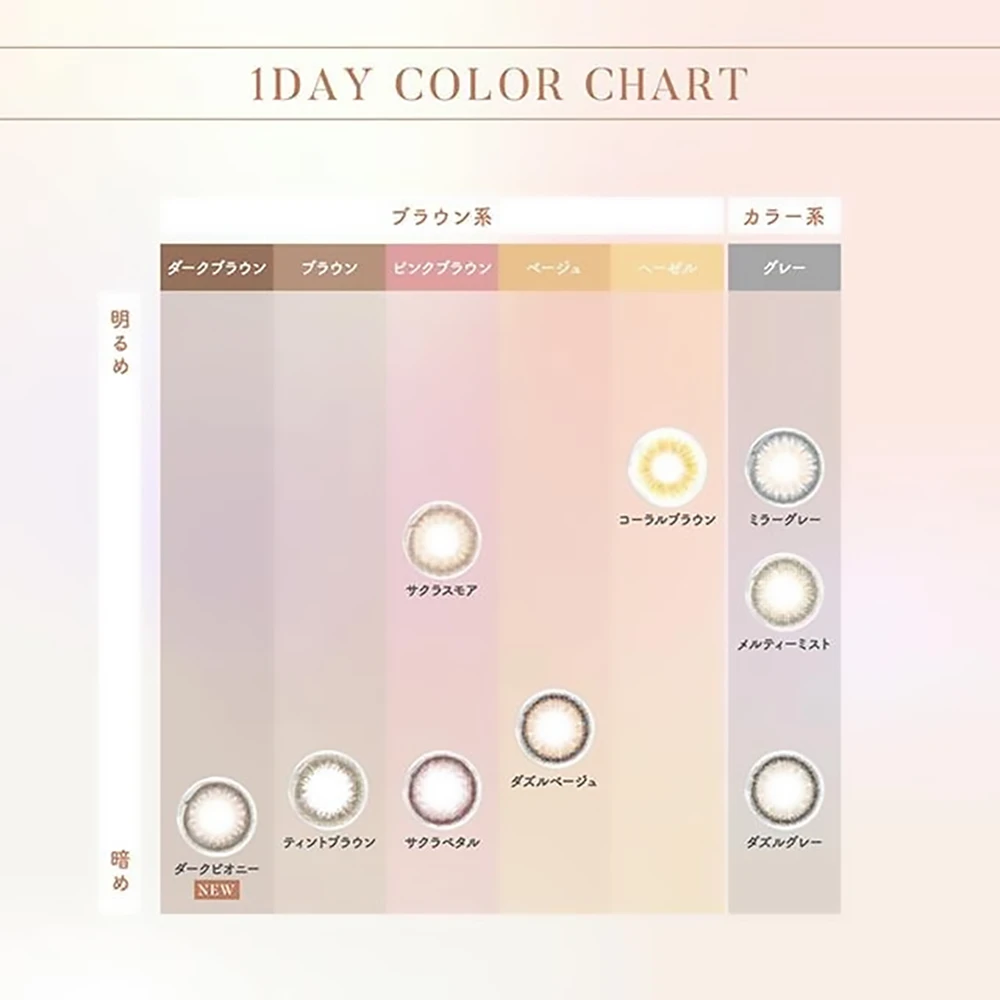Select the ブラウン column header
The height and width of the screenshot is (1000, 1000).
pyautogui.click(x=329, y=268)
